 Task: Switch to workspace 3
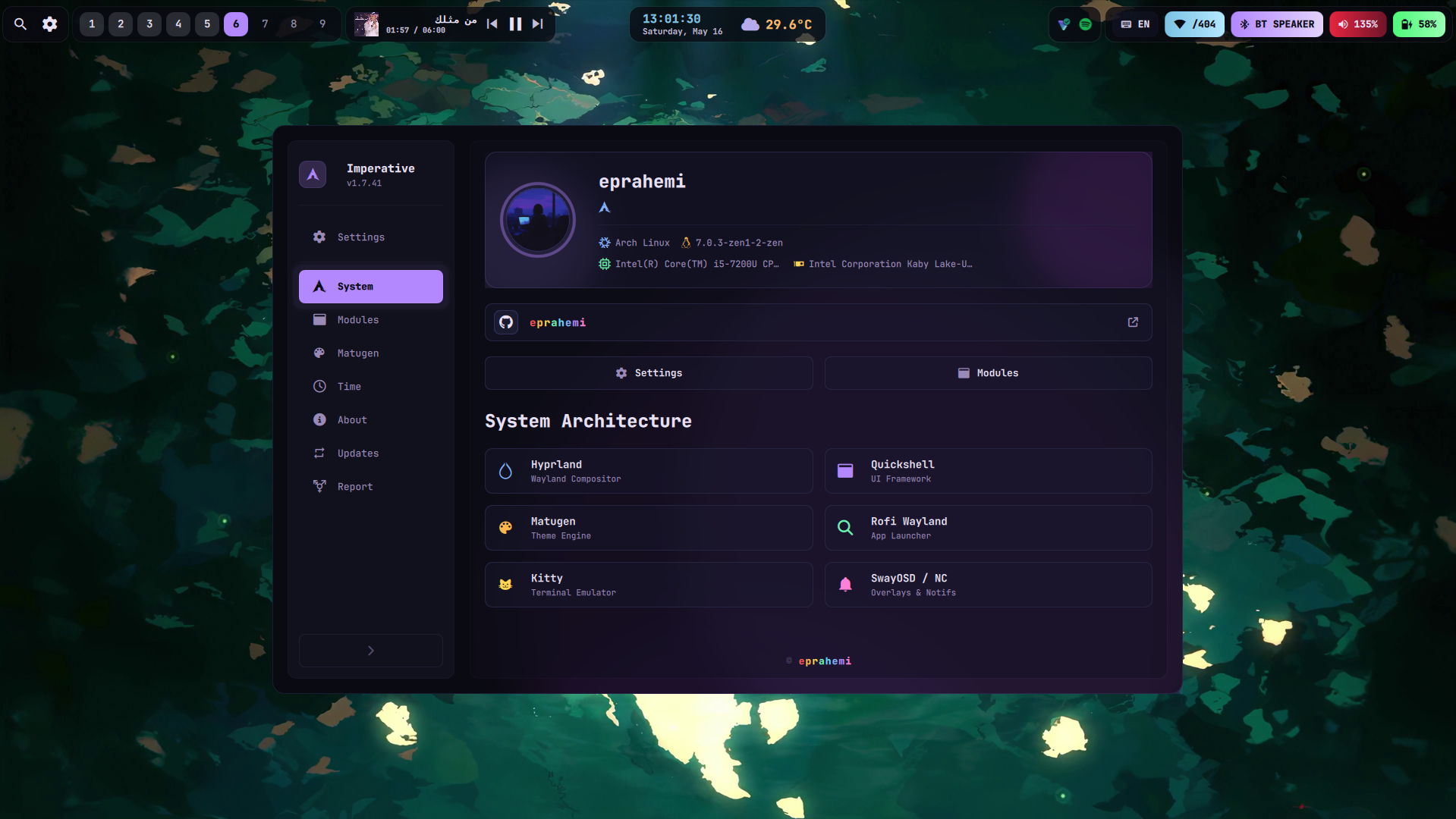tap(149, 24)
